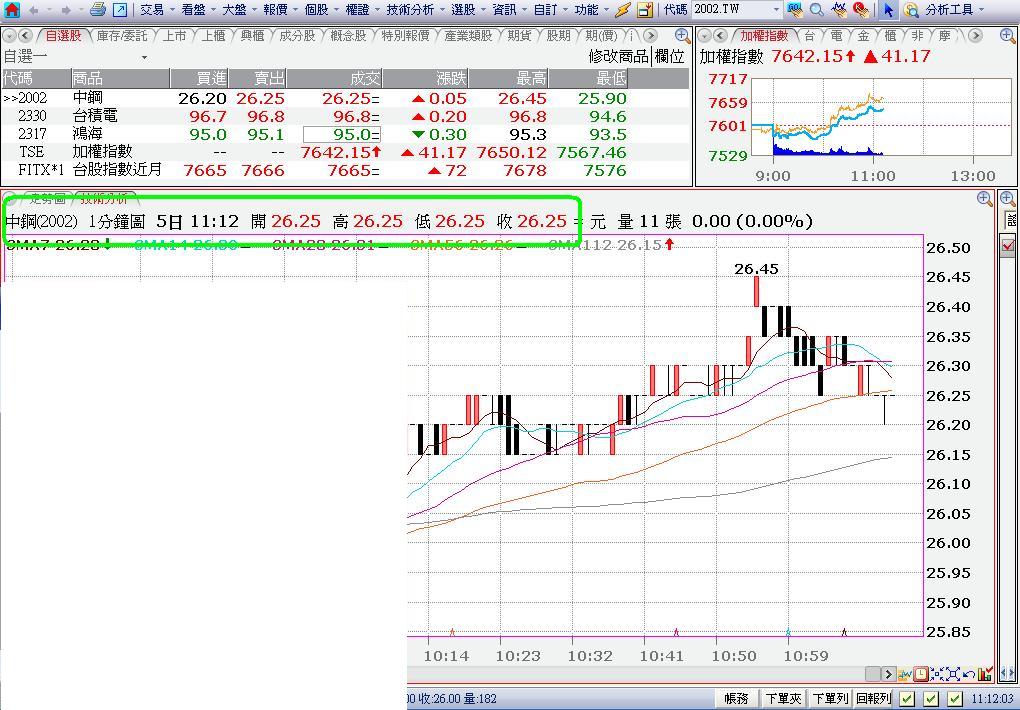Click the 帳務 button in status bar
This screenshot has width=1020, height=710.
click(736, 699)
